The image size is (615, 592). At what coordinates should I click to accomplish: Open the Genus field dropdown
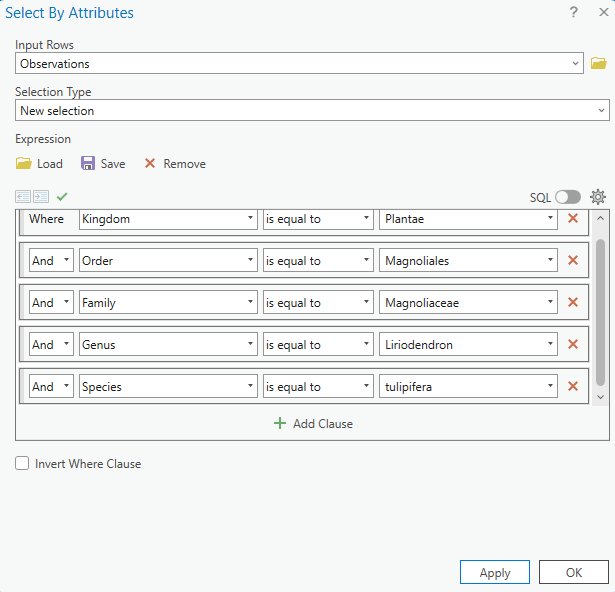[168, 344]
